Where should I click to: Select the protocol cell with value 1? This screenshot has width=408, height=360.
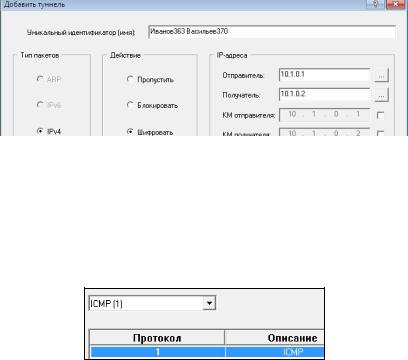pos(158,352)
